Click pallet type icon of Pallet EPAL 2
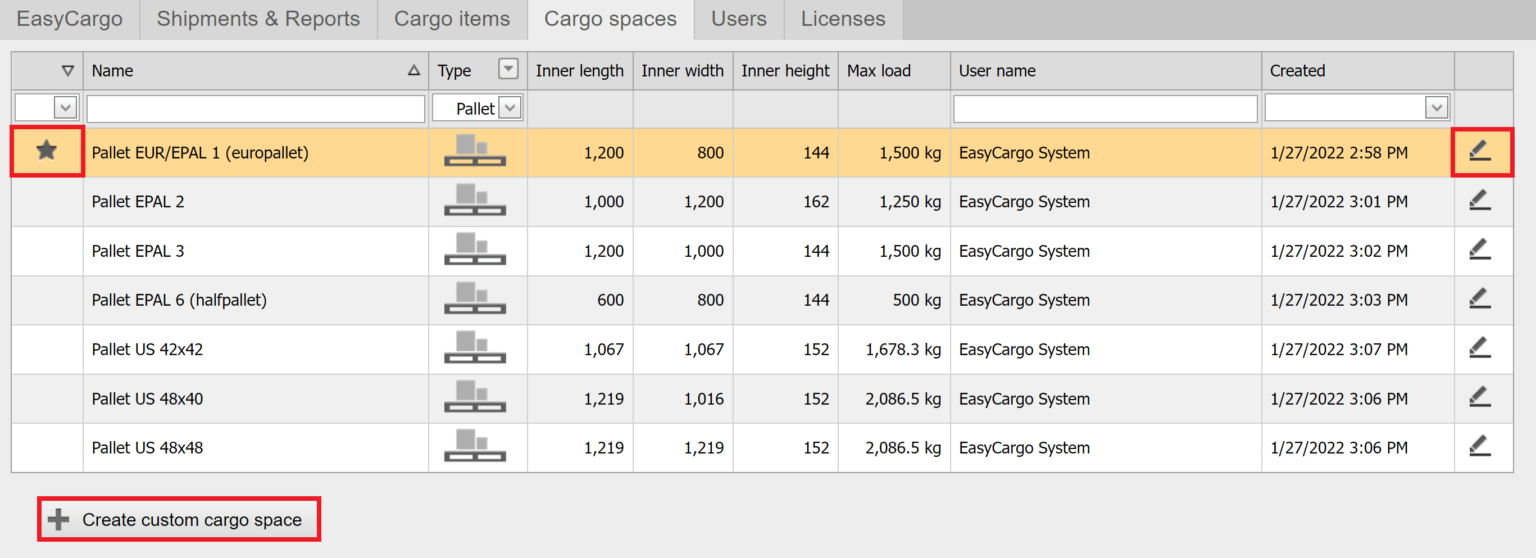The width and height of the screenshot is (1536, 558). [475, 201]
